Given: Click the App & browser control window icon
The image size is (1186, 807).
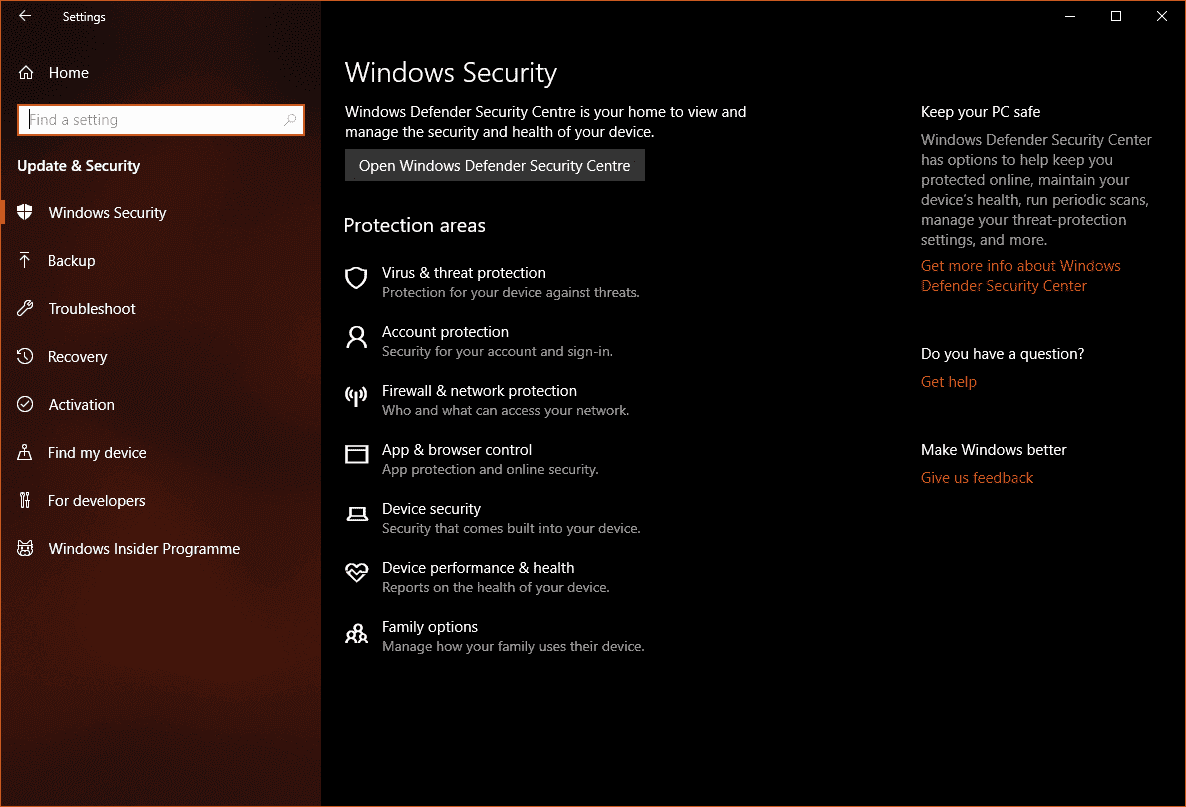Looking at the screenshot, I should pyautogui.click(x=356, y=454).
